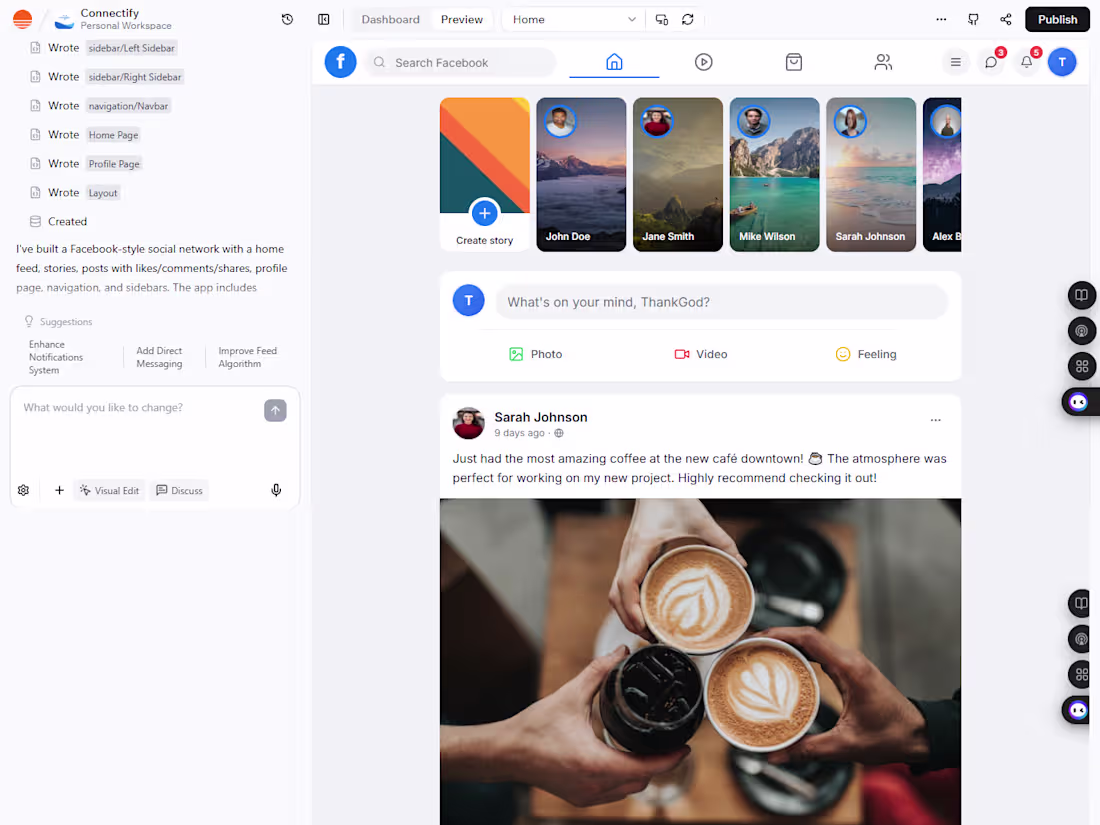Send the prompt with arrow button
The width and height of the screenshot is (1100, 825).
click(275, 410)
